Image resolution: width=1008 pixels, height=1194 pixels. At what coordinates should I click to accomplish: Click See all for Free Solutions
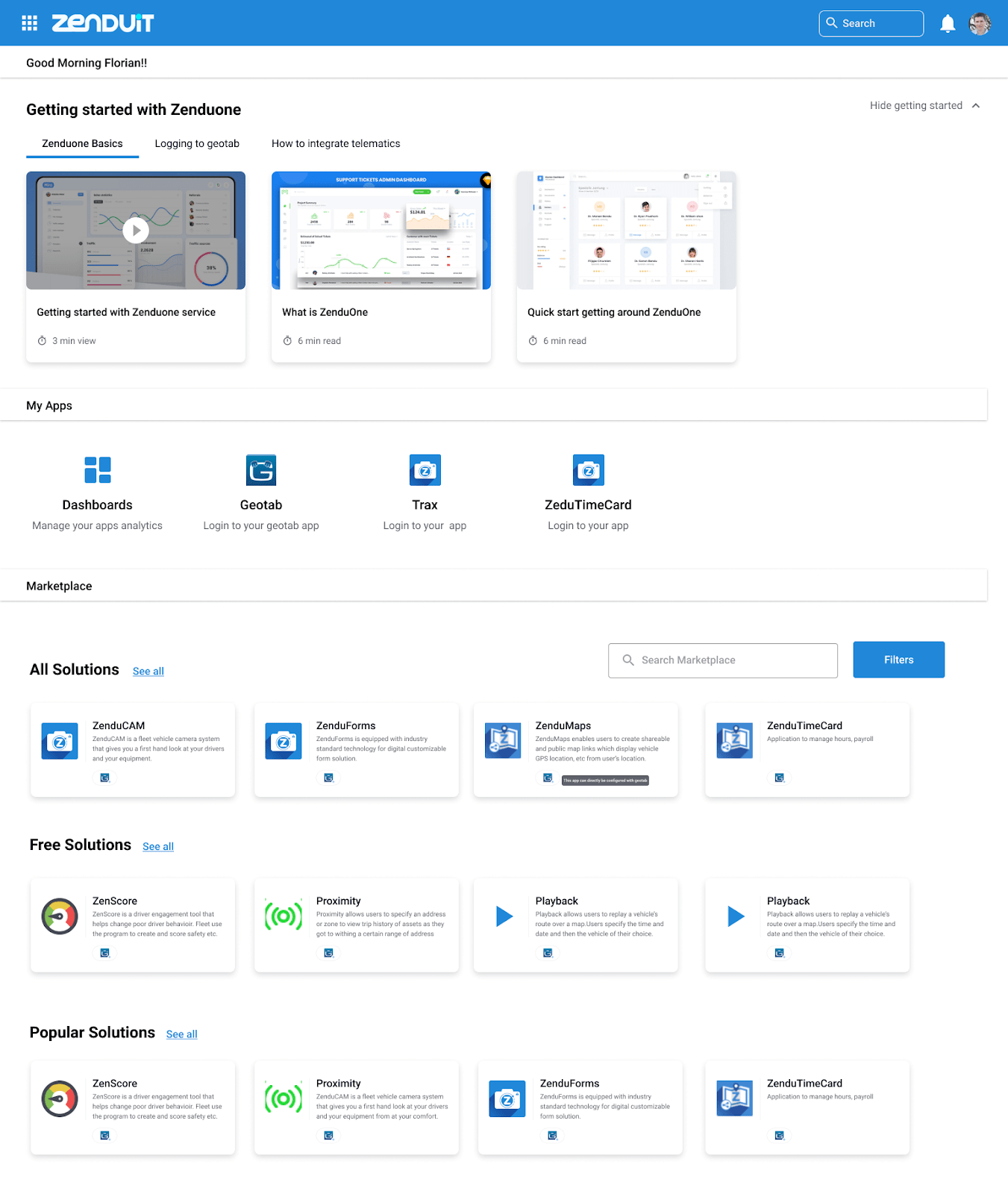tap(158, 847)
